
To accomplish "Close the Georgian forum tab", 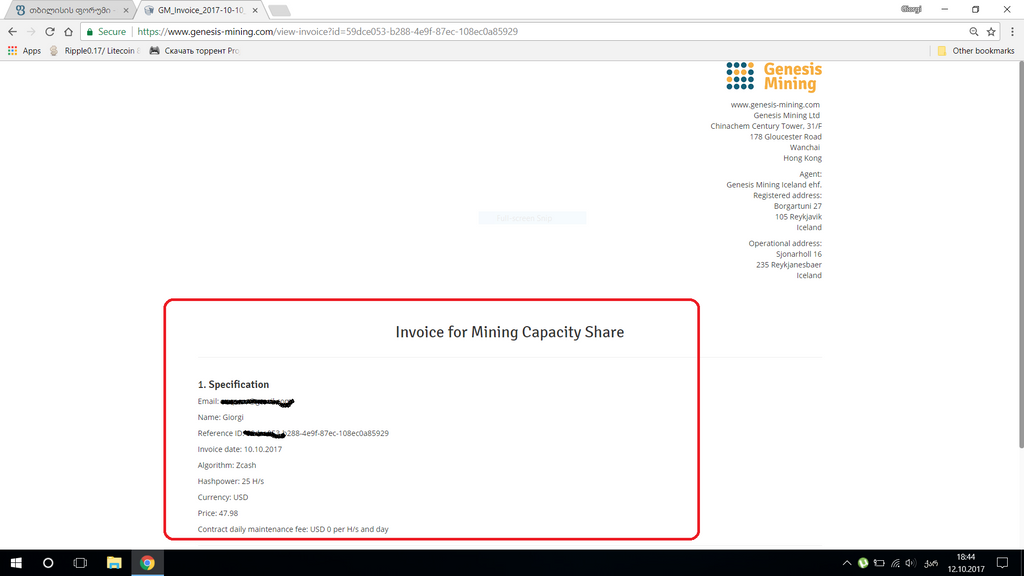I will pyautogui.click(x=126, y=10).
